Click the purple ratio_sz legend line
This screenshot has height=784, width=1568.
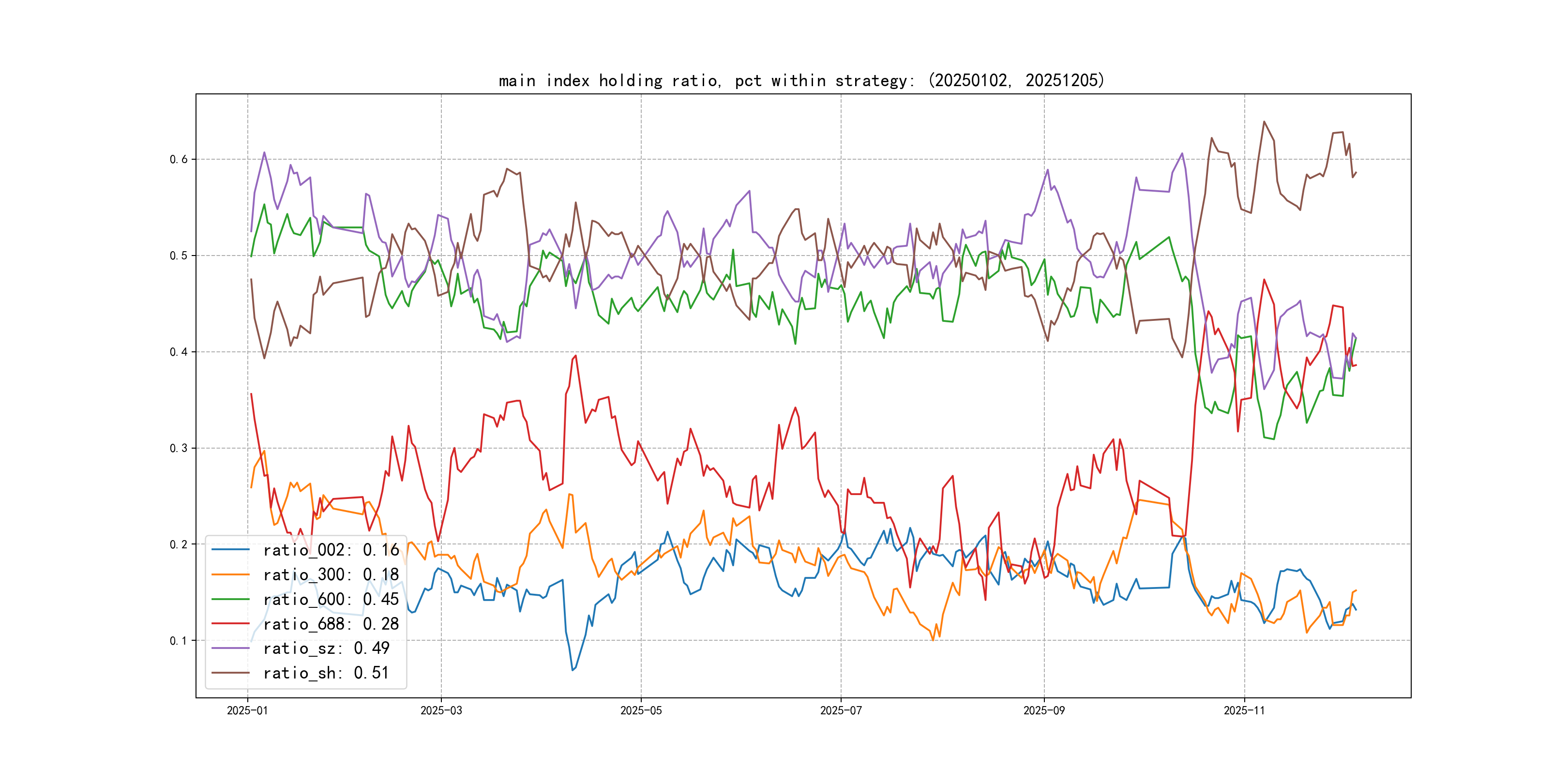pos(230,648)
